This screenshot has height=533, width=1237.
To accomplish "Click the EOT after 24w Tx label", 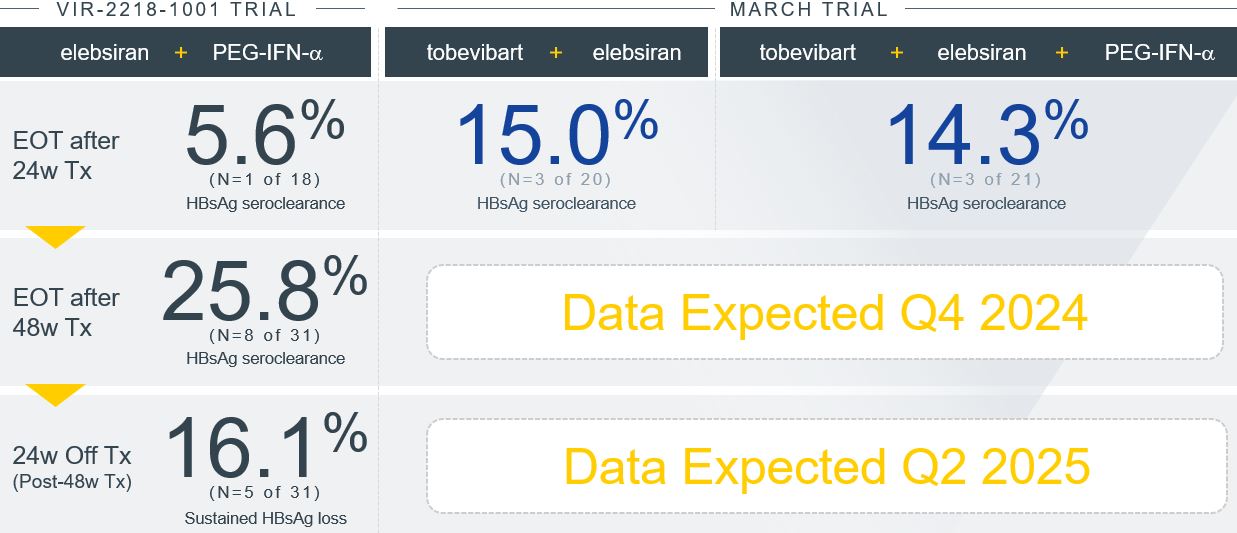I will click(66, 156).
